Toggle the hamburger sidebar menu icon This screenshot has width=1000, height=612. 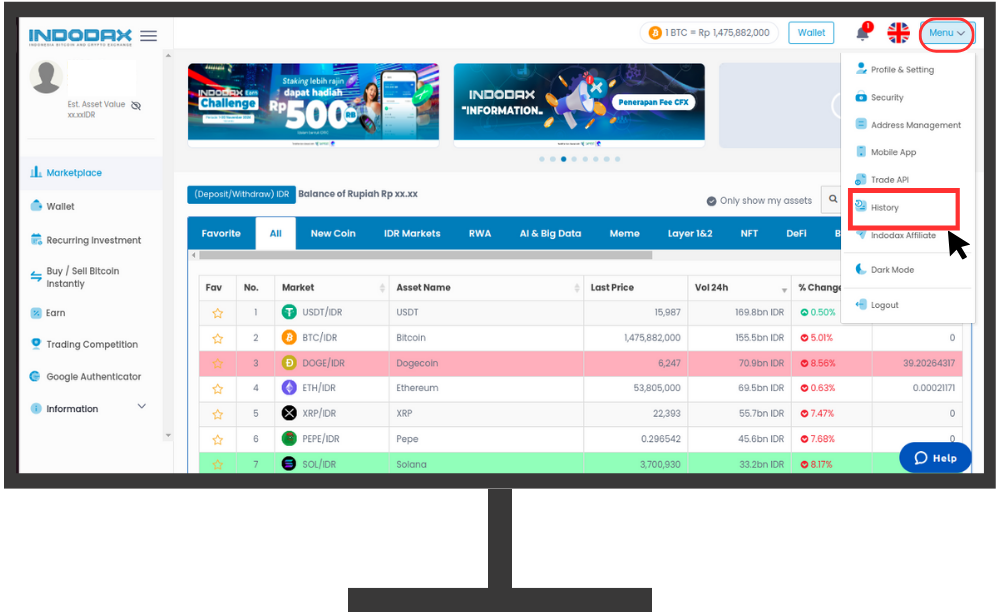pyautogui.click(x=149, y=36)
